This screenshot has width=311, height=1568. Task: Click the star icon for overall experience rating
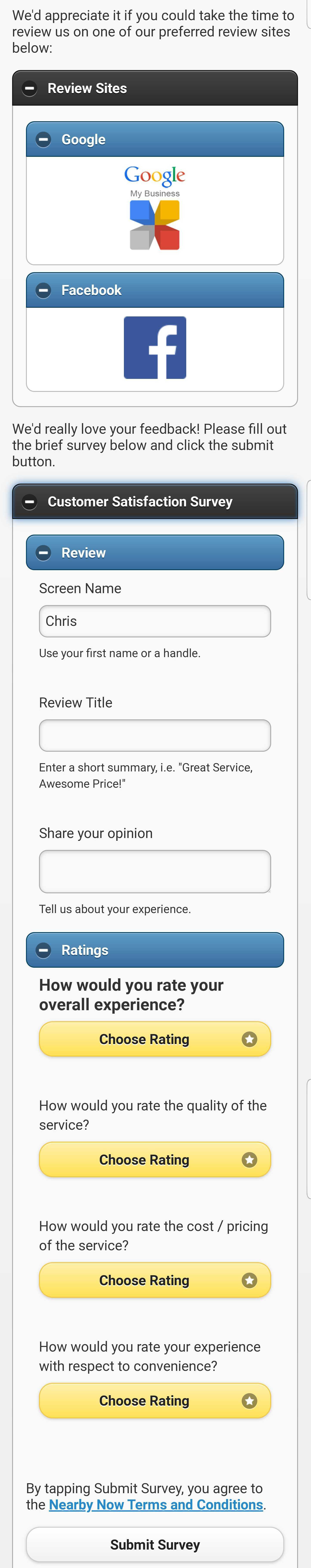coord(249,1039)
